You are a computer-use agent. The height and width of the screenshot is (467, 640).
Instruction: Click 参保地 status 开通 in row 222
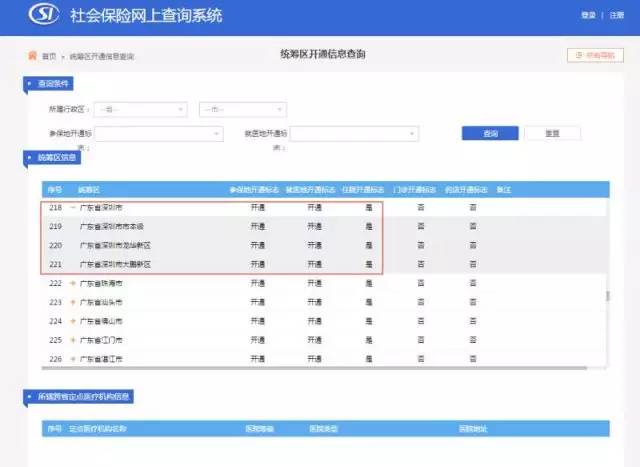[x=258, y=283]
